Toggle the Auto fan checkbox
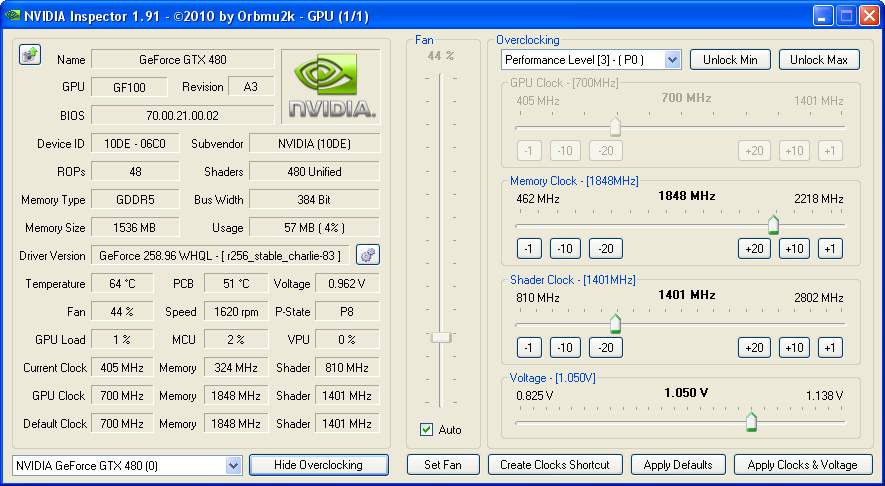Screen dimensions: 885x486 427,430
